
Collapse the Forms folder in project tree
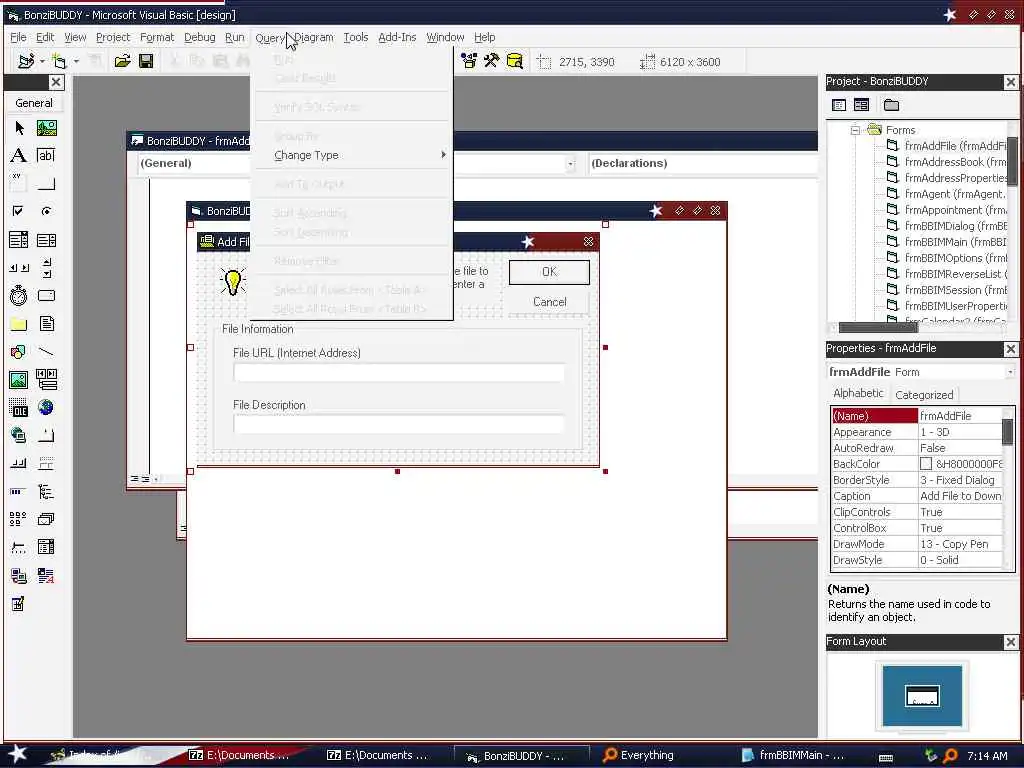855,130
